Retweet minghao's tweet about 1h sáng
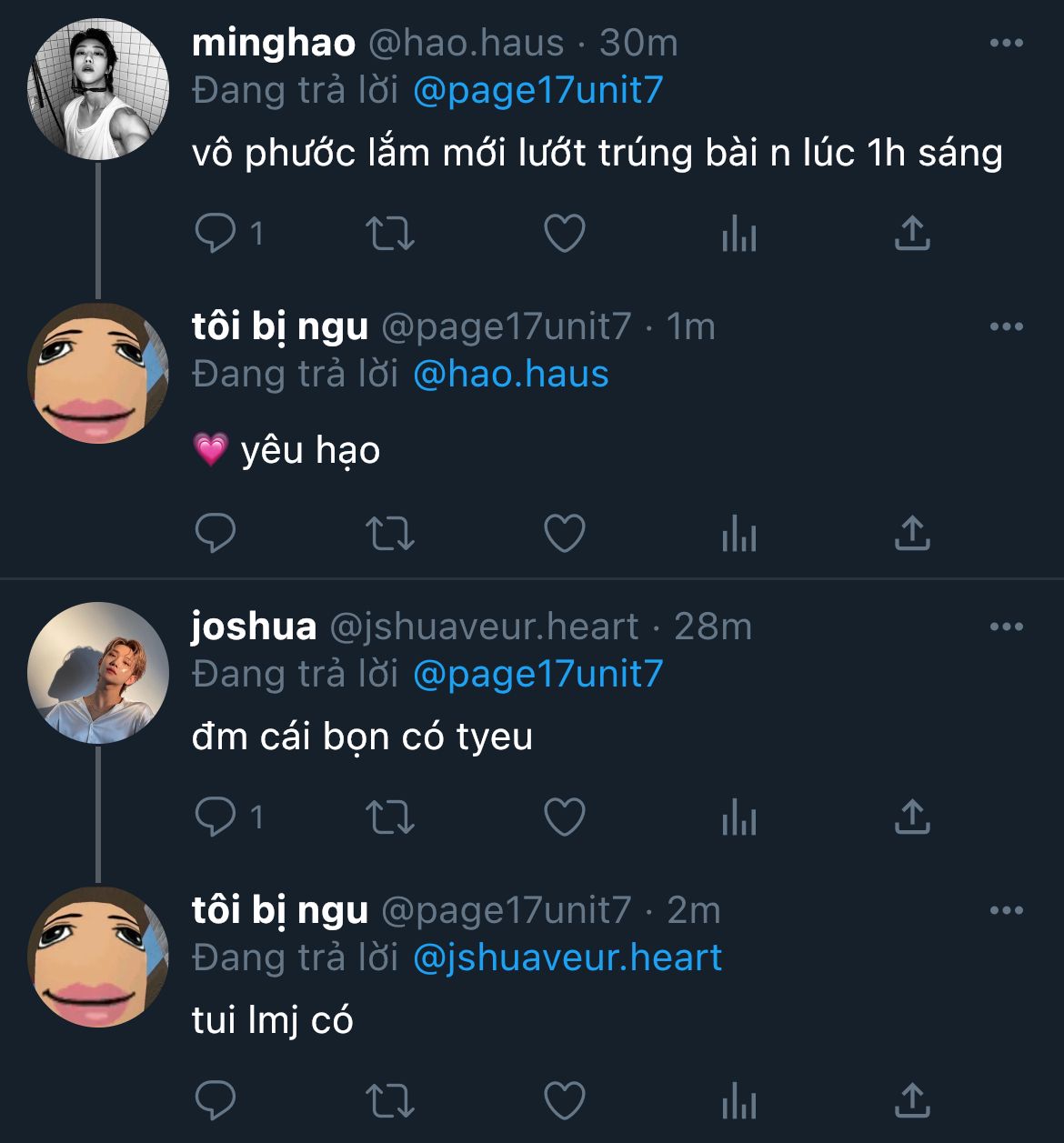 390,234
